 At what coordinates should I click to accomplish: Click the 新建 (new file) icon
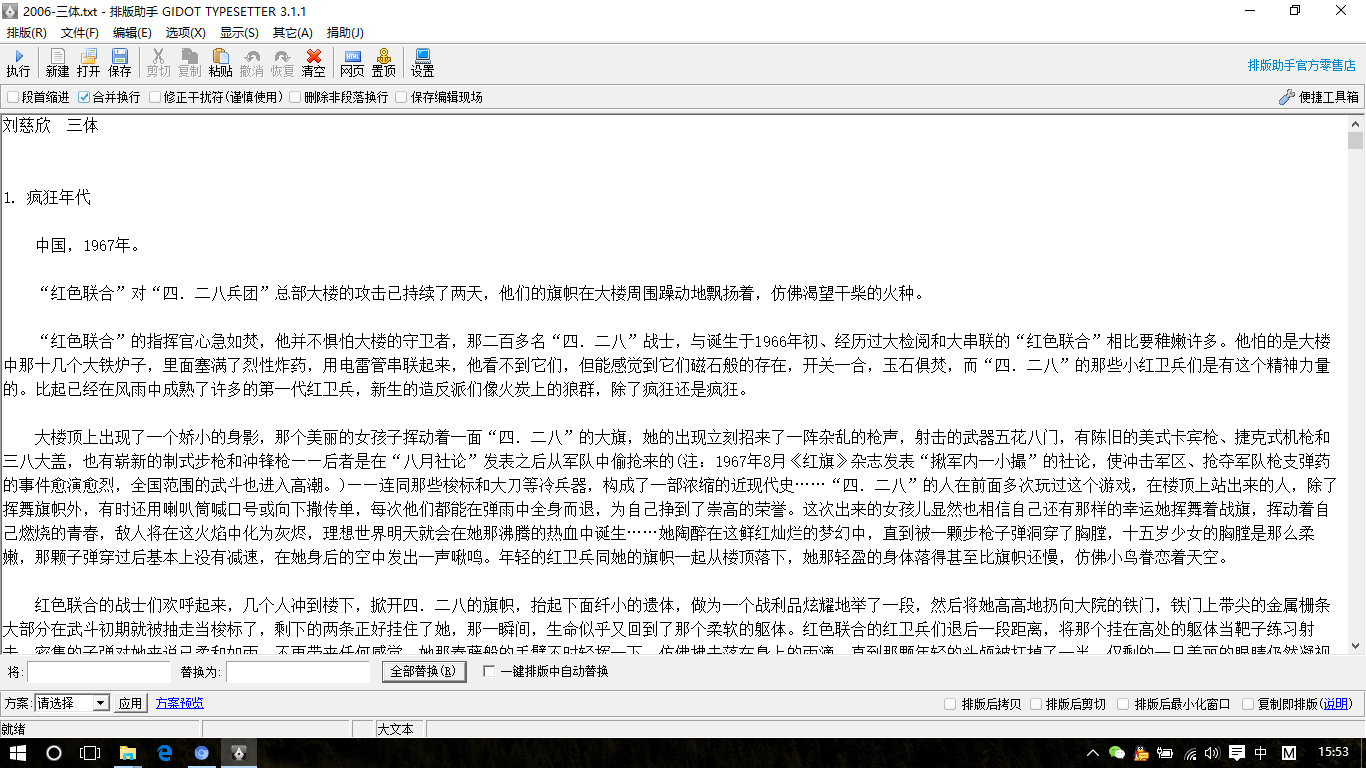(x=58, y=63)
